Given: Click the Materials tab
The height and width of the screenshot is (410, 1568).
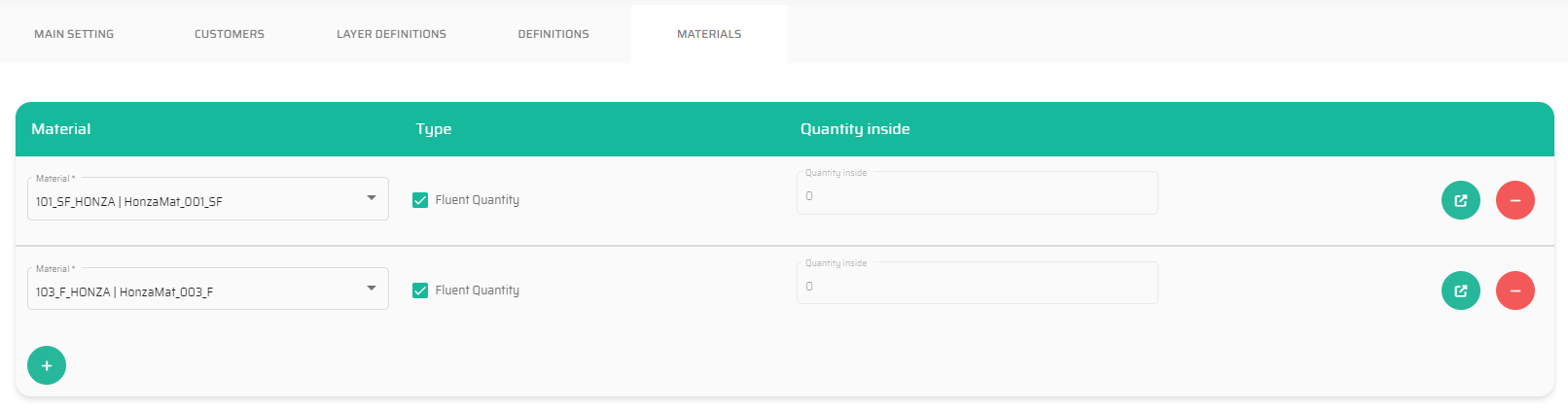Looking at the screenshot, I should click(x=709, y=34).
